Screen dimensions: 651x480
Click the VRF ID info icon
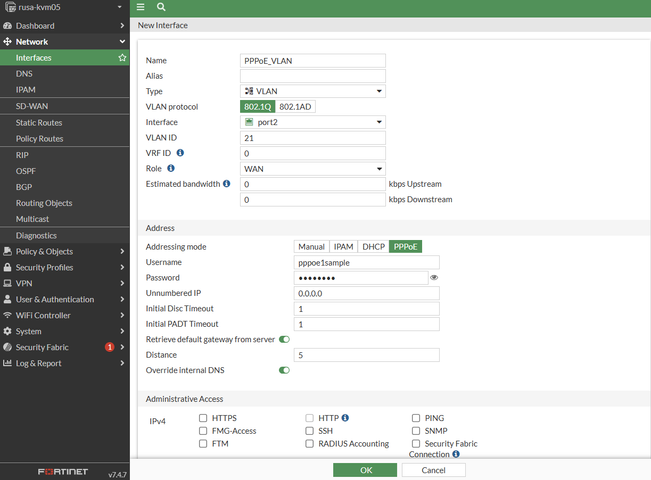[x=181, y=153]
